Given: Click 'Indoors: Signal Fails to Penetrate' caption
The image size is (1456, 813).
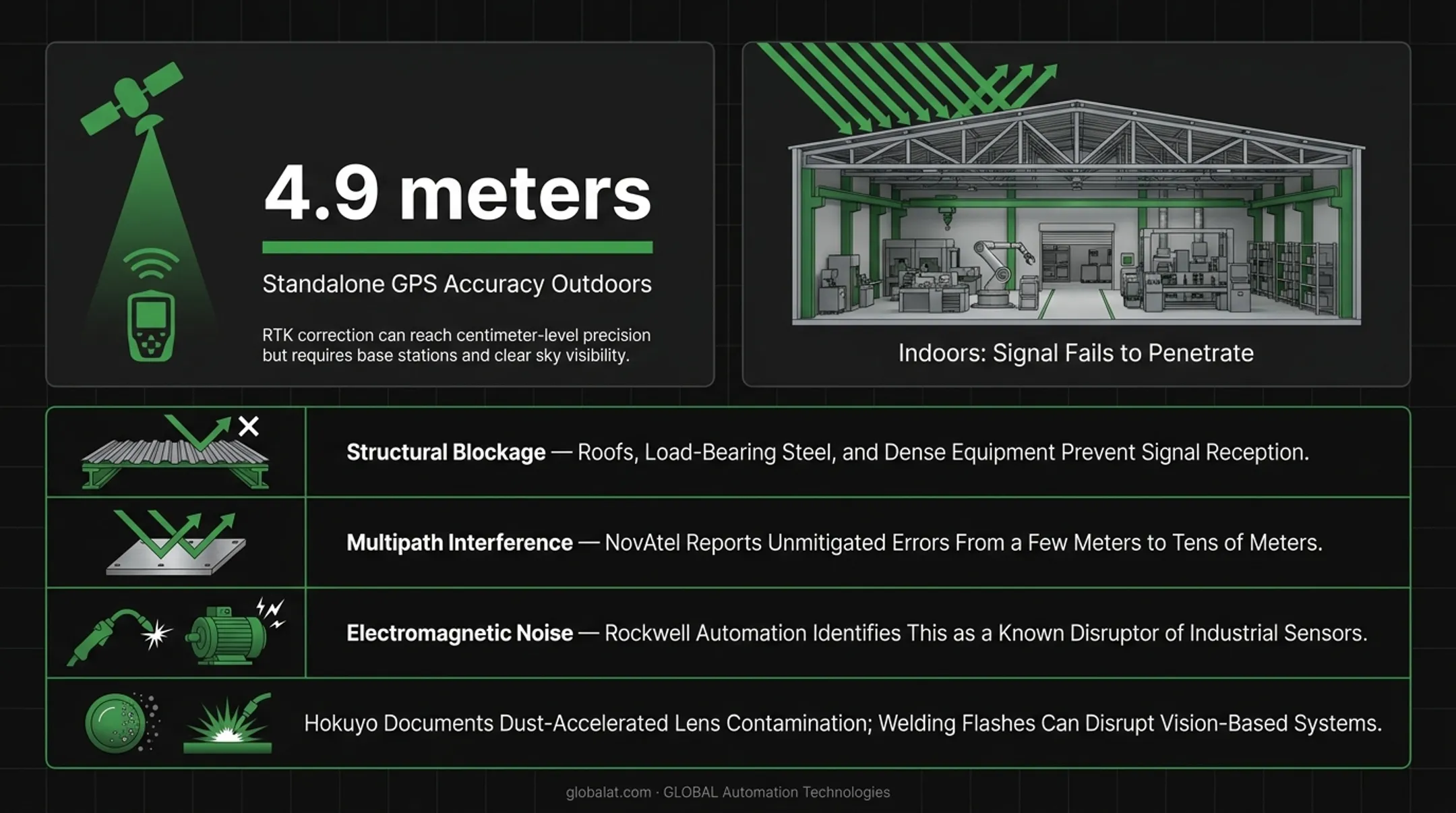Looking at the screenshot, I should tap(1076, 353).
